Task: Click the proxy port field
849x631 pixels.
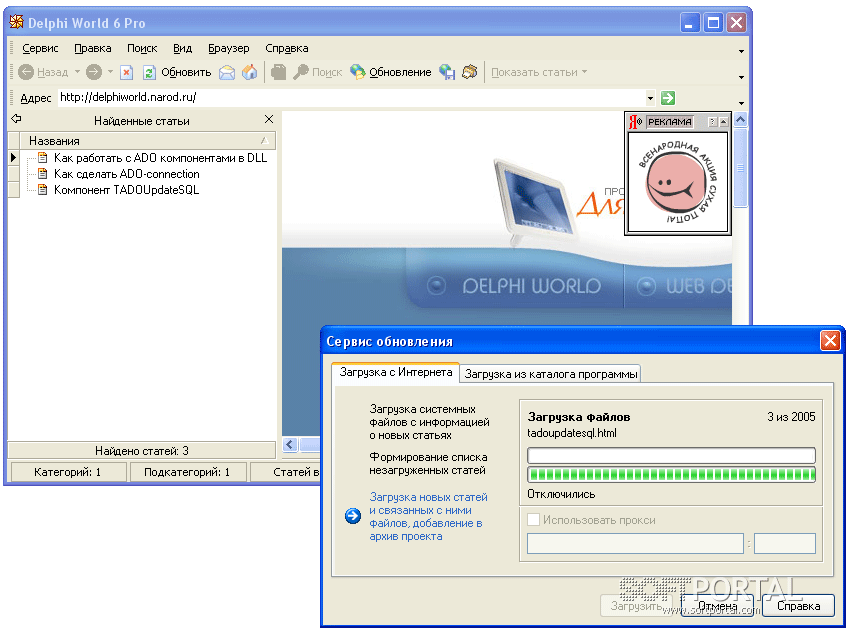Action: pos(785,543)
